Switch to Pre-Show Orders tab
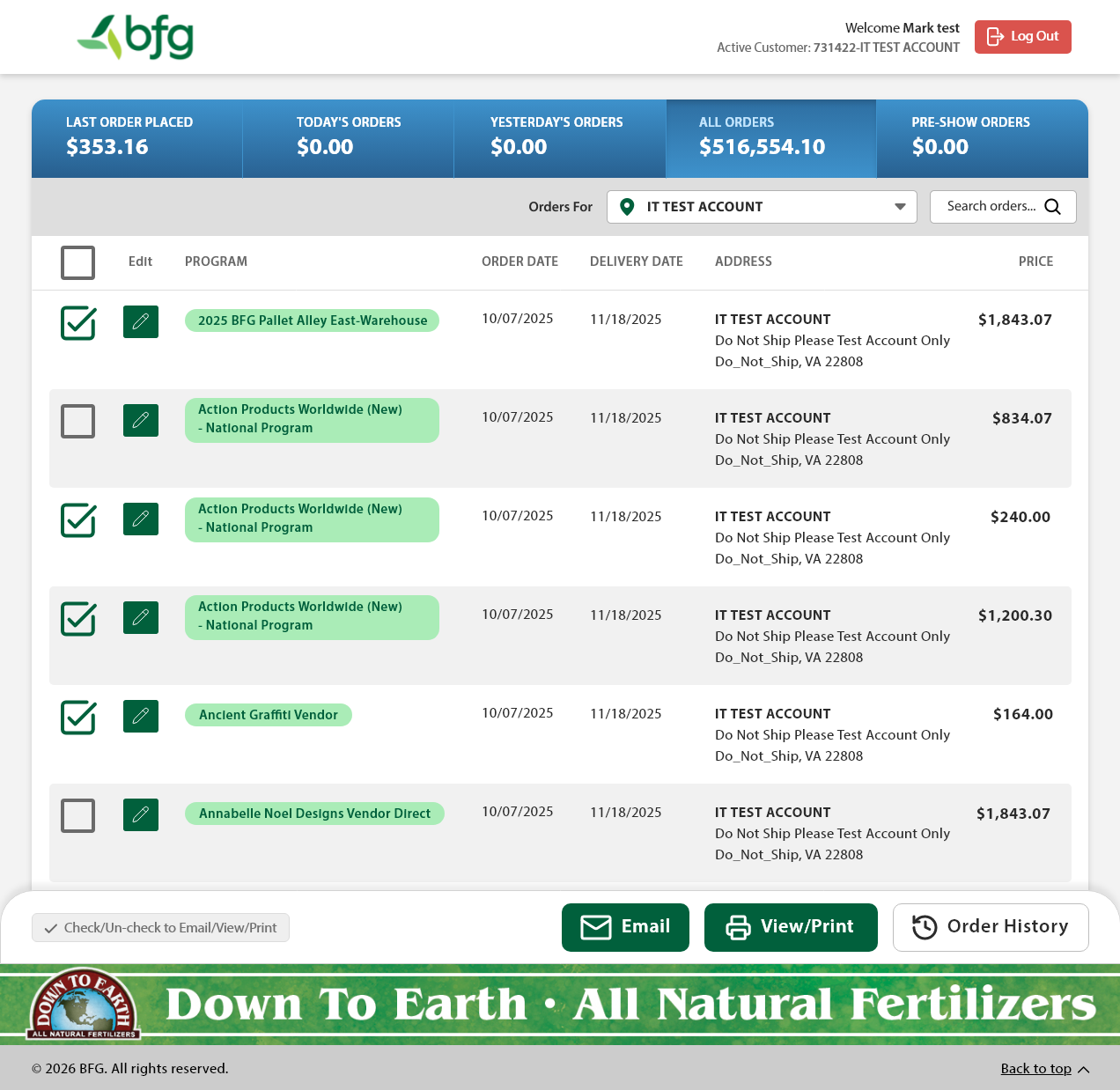Screen dimensions: 1120x1090 point(983,138)
